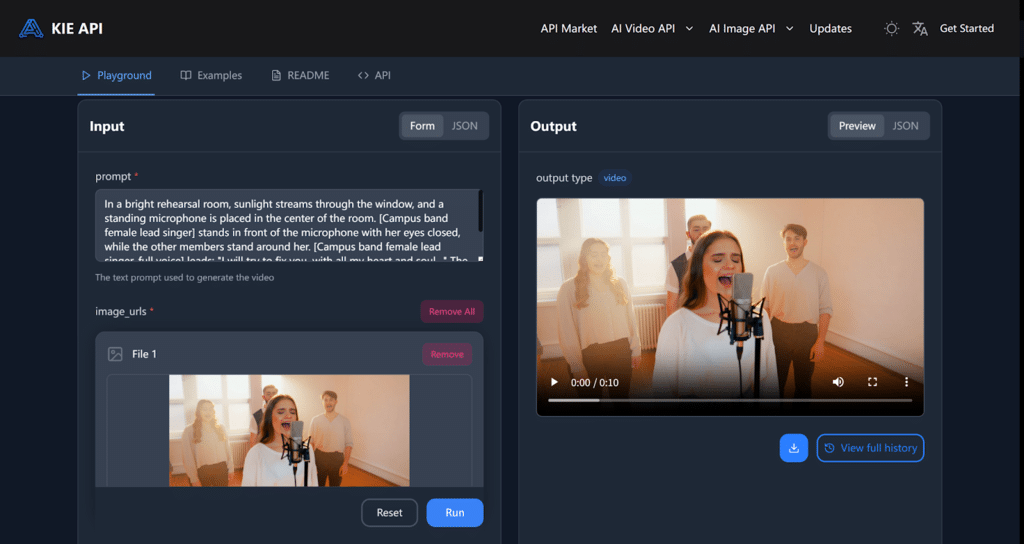
Task: Play the output video
Action: (x=554, y=382)
